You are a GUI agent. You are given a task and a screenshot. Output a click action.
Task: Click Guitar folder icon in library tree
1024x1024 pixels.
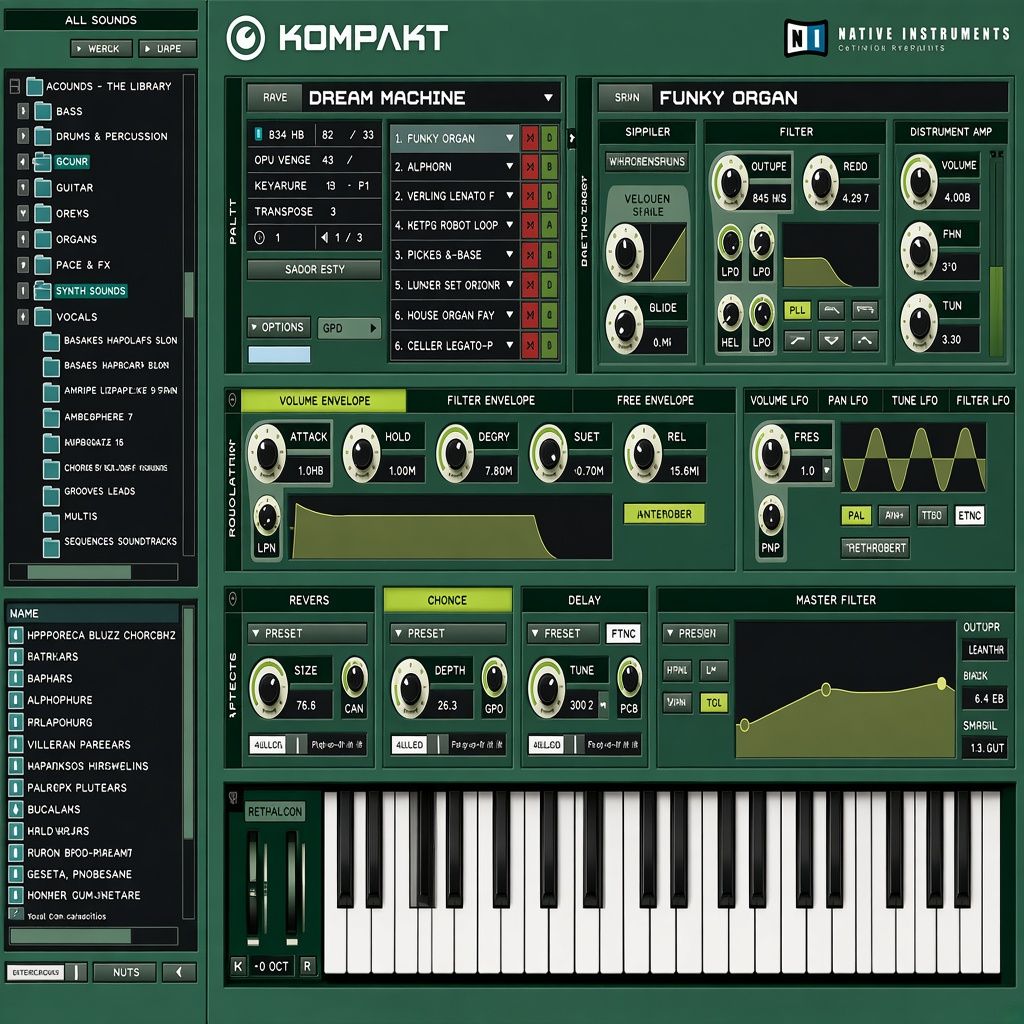point(43,188)
